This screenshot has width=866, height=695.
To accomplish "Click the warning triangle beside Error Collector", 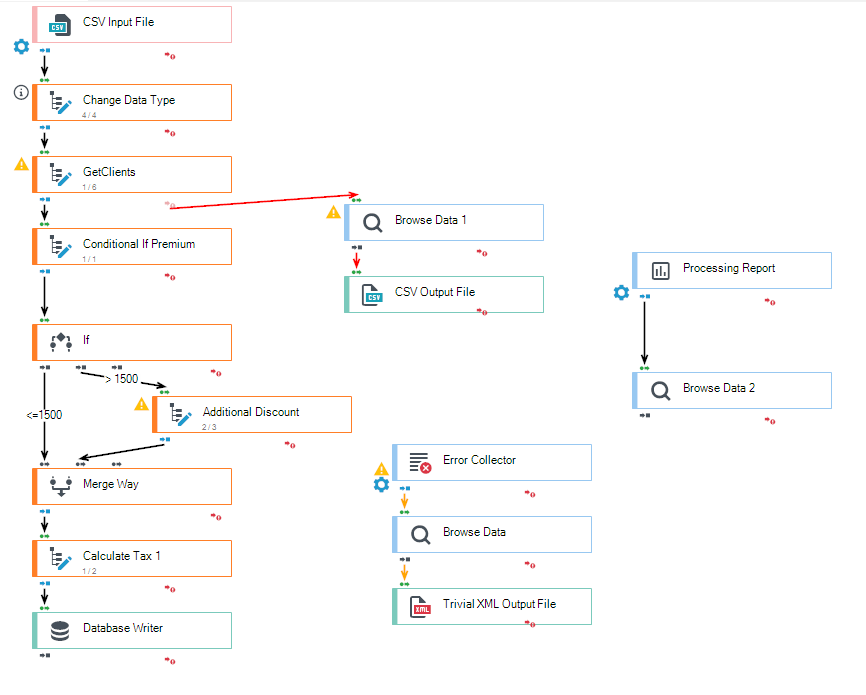I will click(382, 469).
